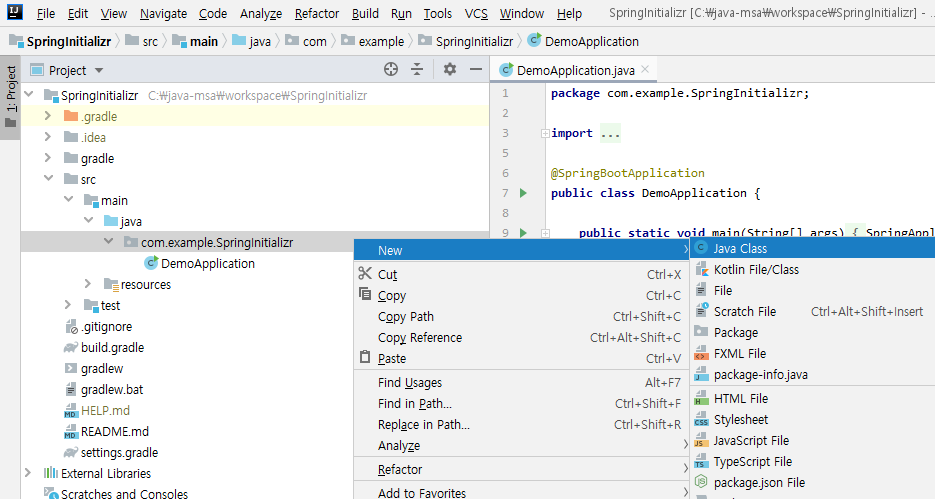Viewport: 935px width, 499px height.
Task: Expand the gradle folder
Action: pyautogui.click(x=48, y=158)
